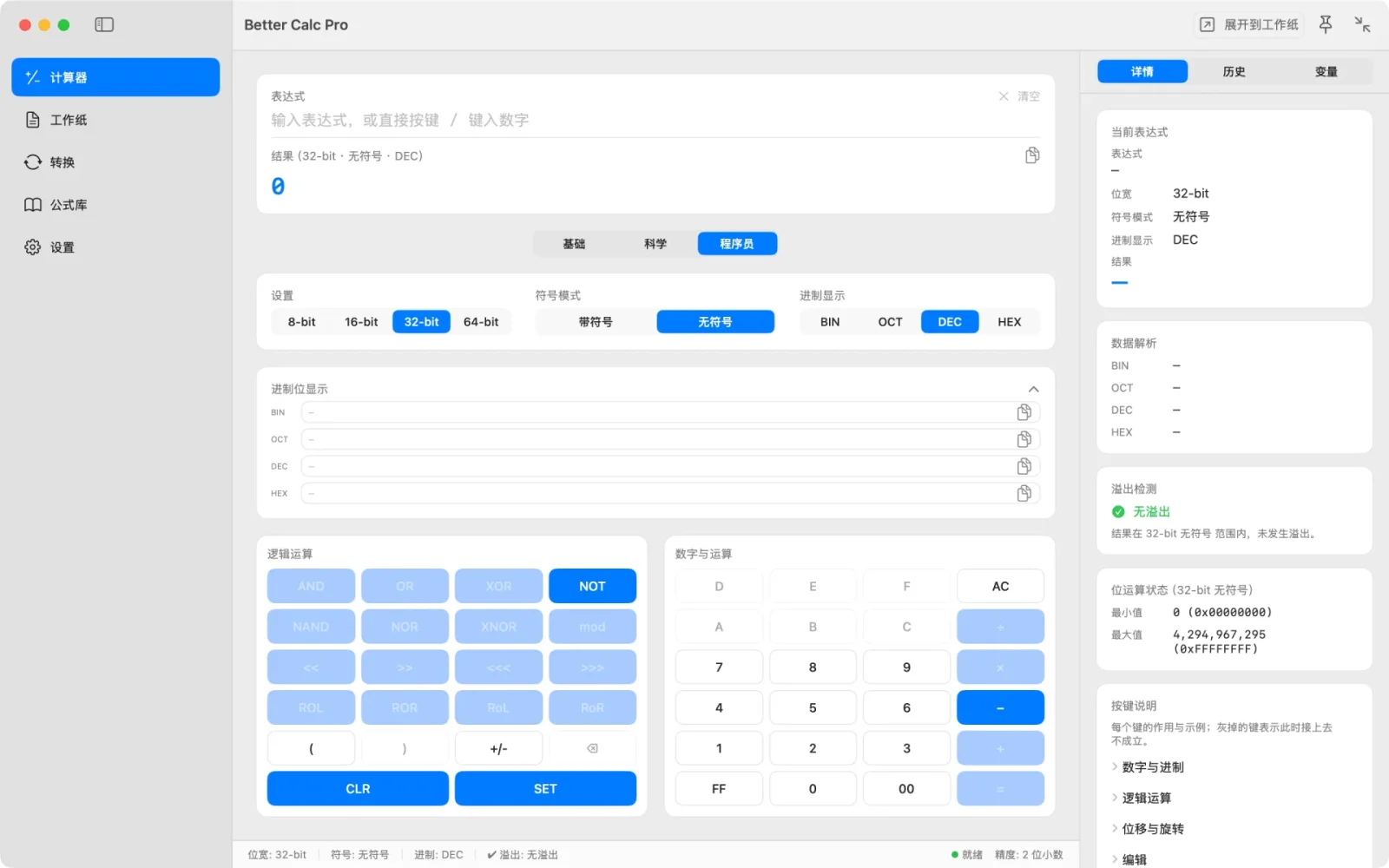Toggle the sidebar panel icon
This screenshot has width=1389, height=868.
(x=104, y=24)
